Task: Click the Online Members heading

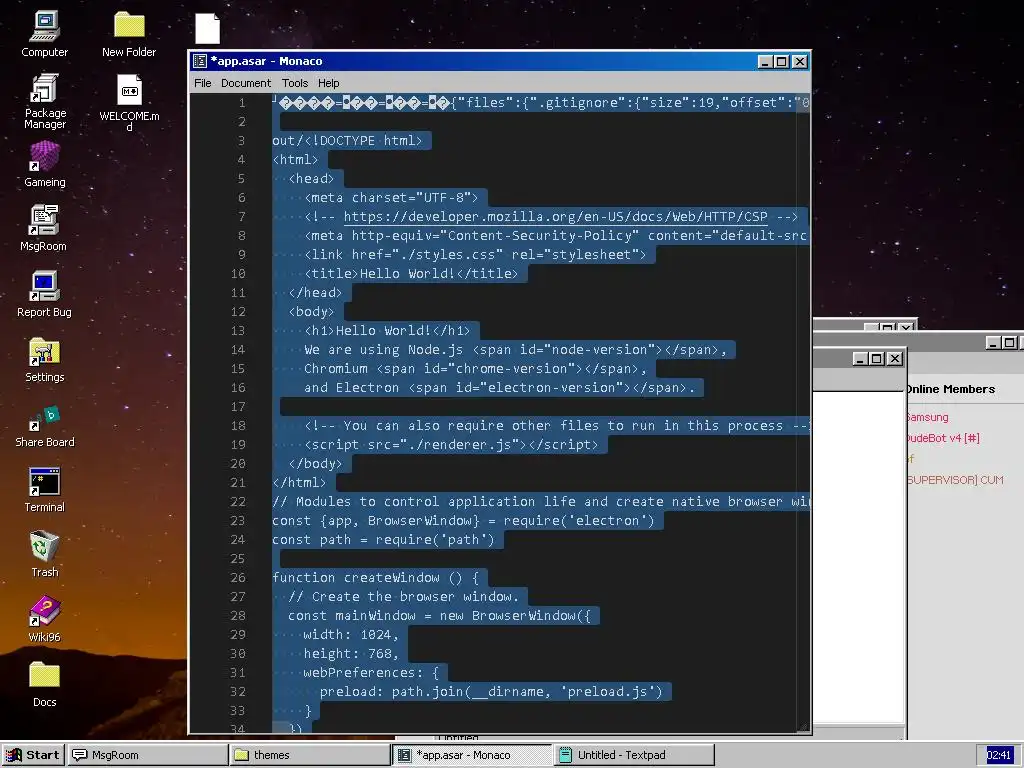Action: (951, 389)
